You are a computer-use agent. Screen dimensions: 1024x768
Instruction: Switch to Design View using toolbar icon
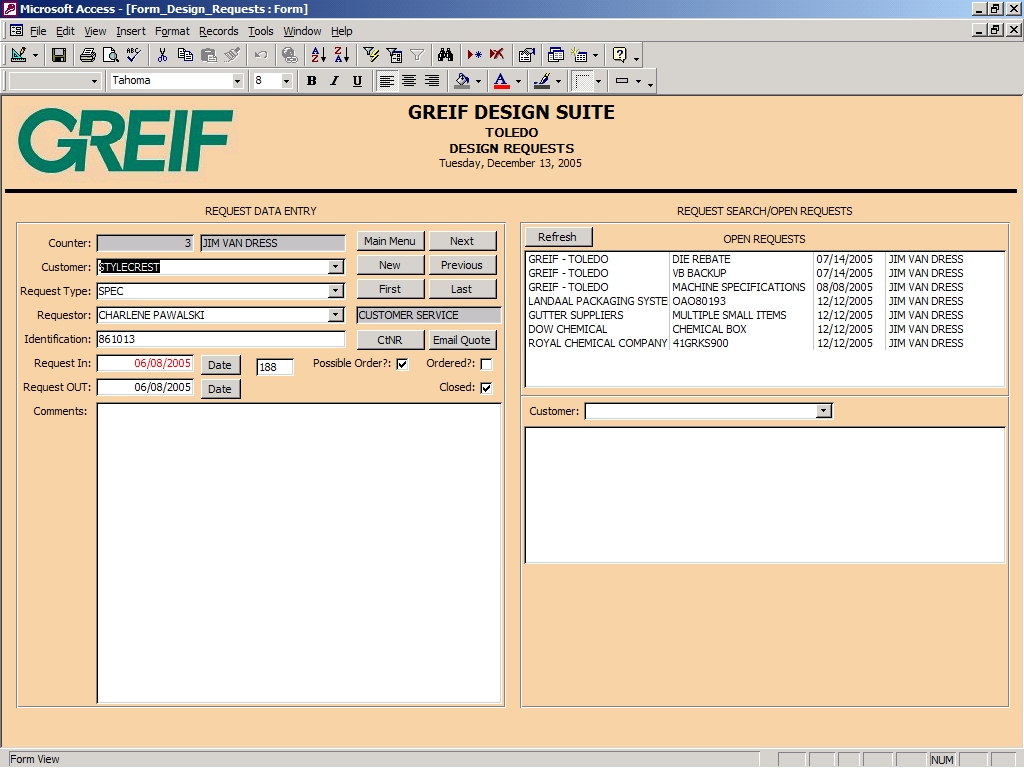click(x=19, y=55)
